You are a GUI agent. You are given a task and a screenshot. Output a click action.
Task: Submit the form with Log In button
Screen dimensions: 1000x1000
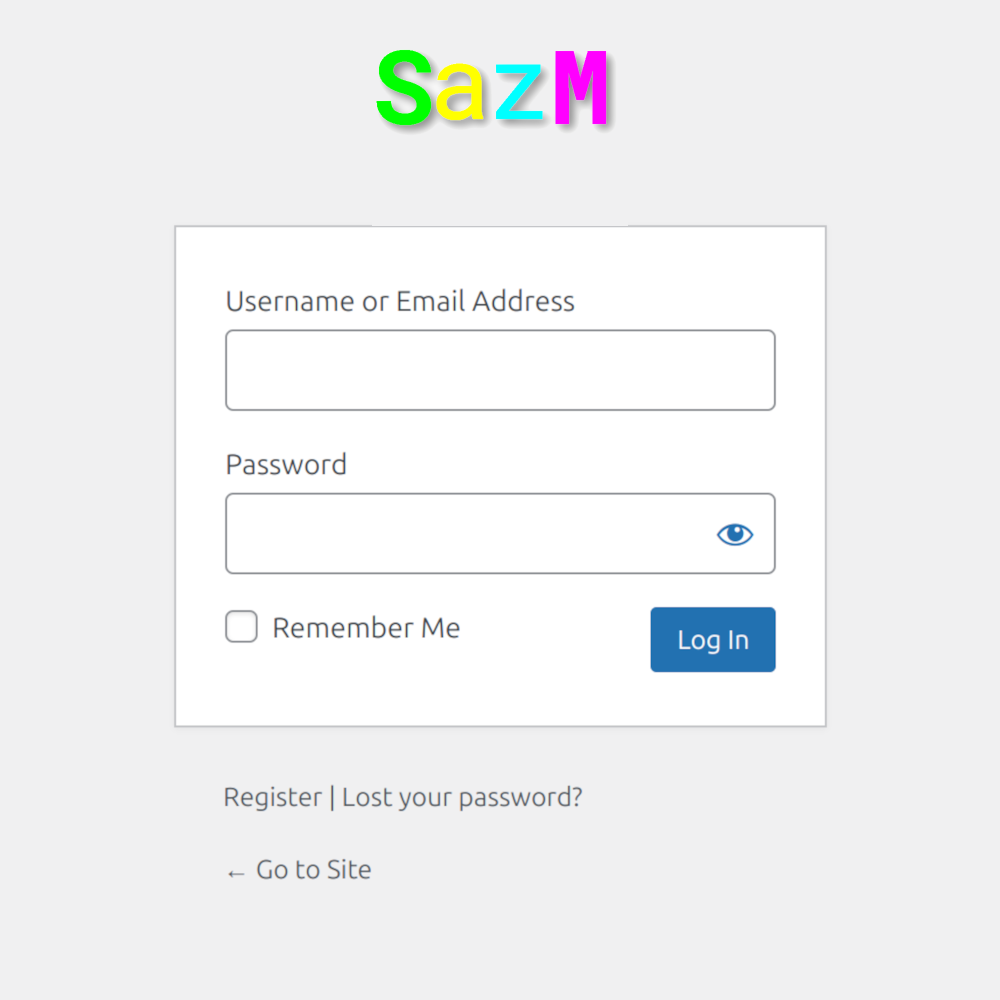[x=713, y=640]
